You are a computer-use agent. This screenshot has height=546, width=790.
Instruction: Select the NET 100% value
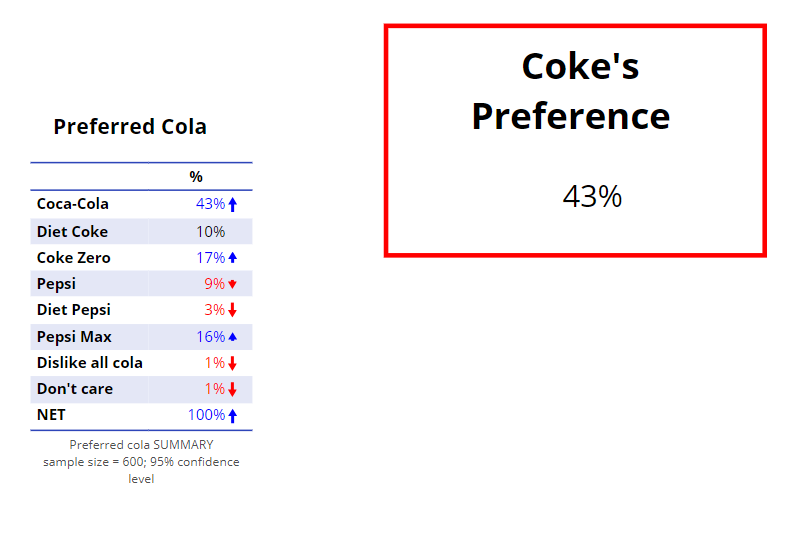pyautogui.click(x=207, y=415)
